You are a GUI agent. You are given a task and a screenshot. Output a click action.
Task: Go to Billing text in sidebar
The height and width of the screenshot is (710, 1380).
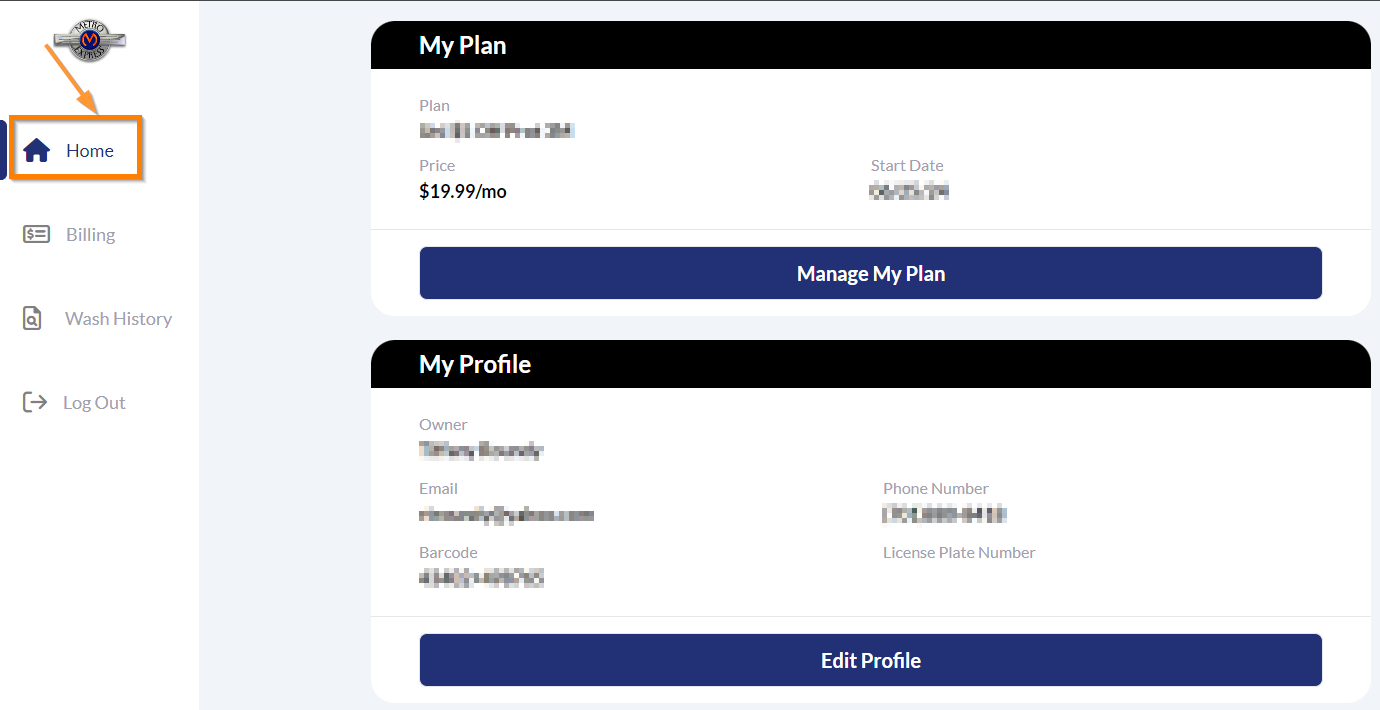point(91,235)
